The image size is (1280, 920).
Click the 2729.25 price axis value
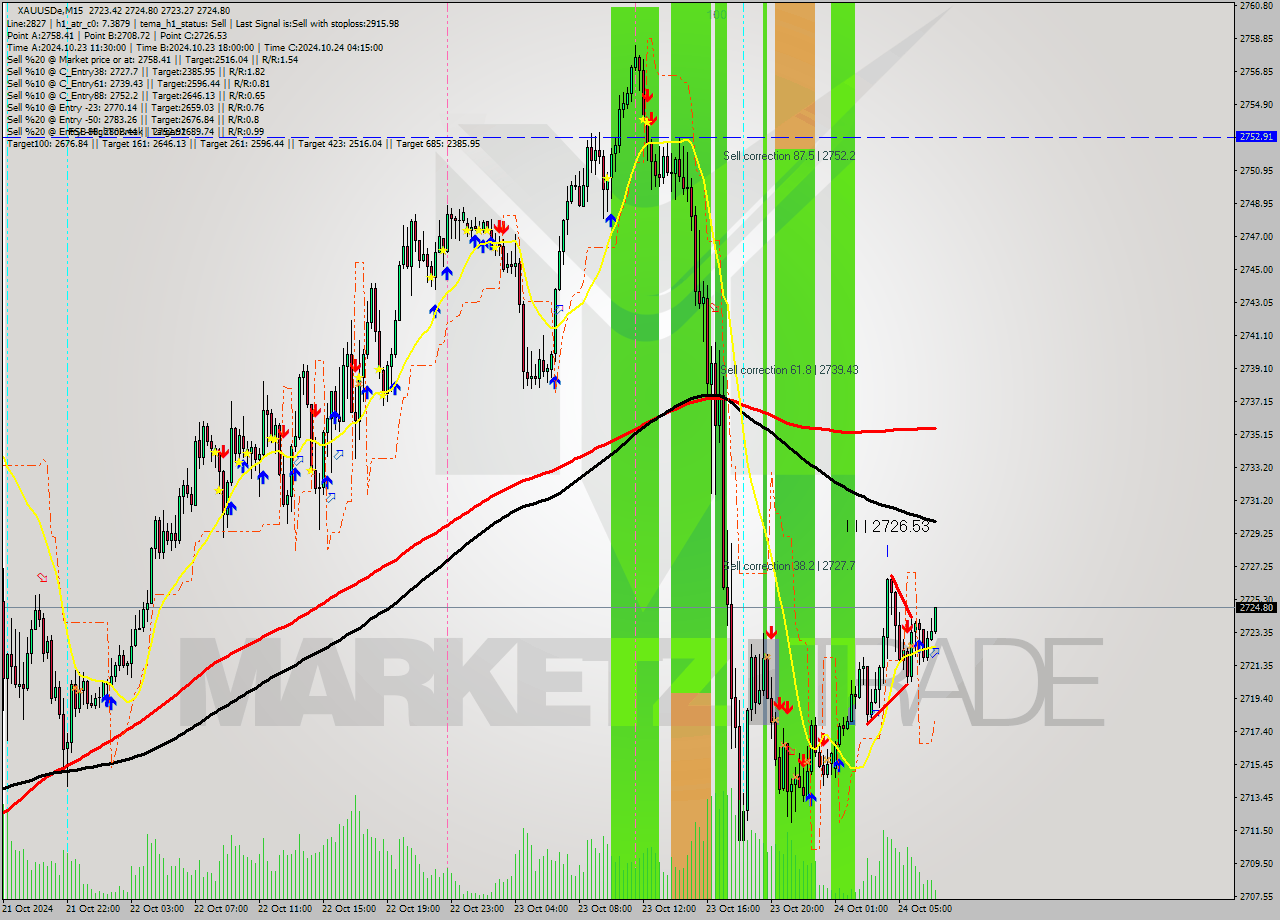coord(1256,534)
